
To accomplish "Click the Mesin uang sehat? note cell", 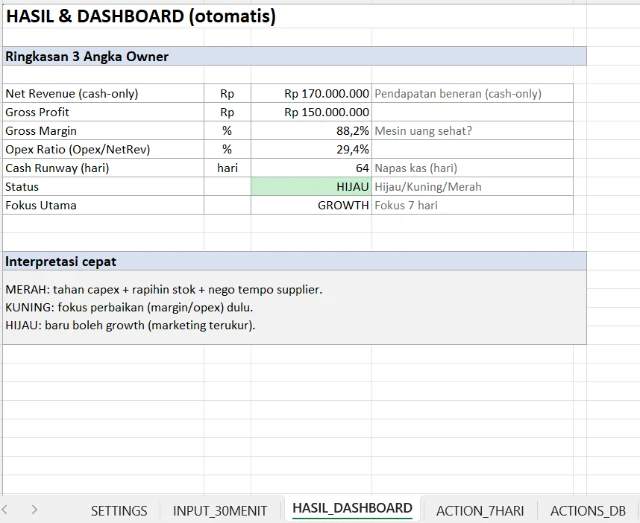I will tap(424, 131).
